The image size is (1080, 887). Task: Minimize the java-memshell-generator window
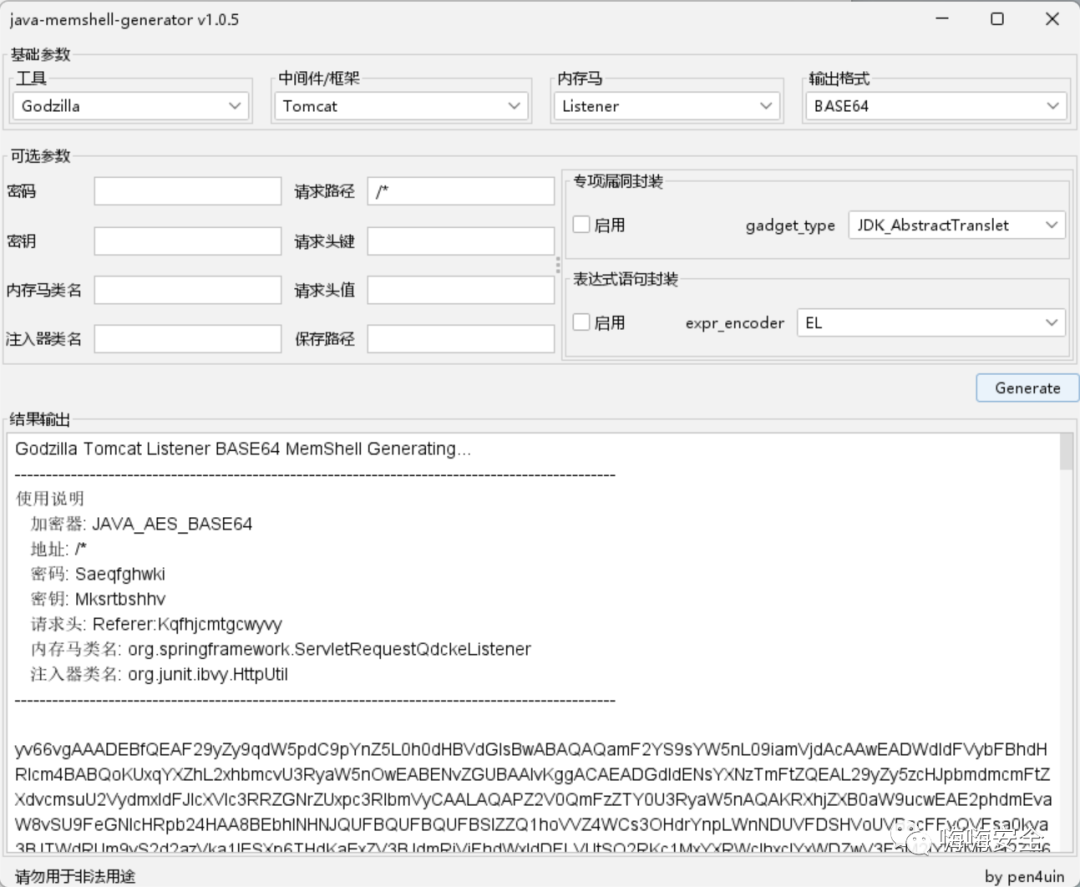pos(942,19)
